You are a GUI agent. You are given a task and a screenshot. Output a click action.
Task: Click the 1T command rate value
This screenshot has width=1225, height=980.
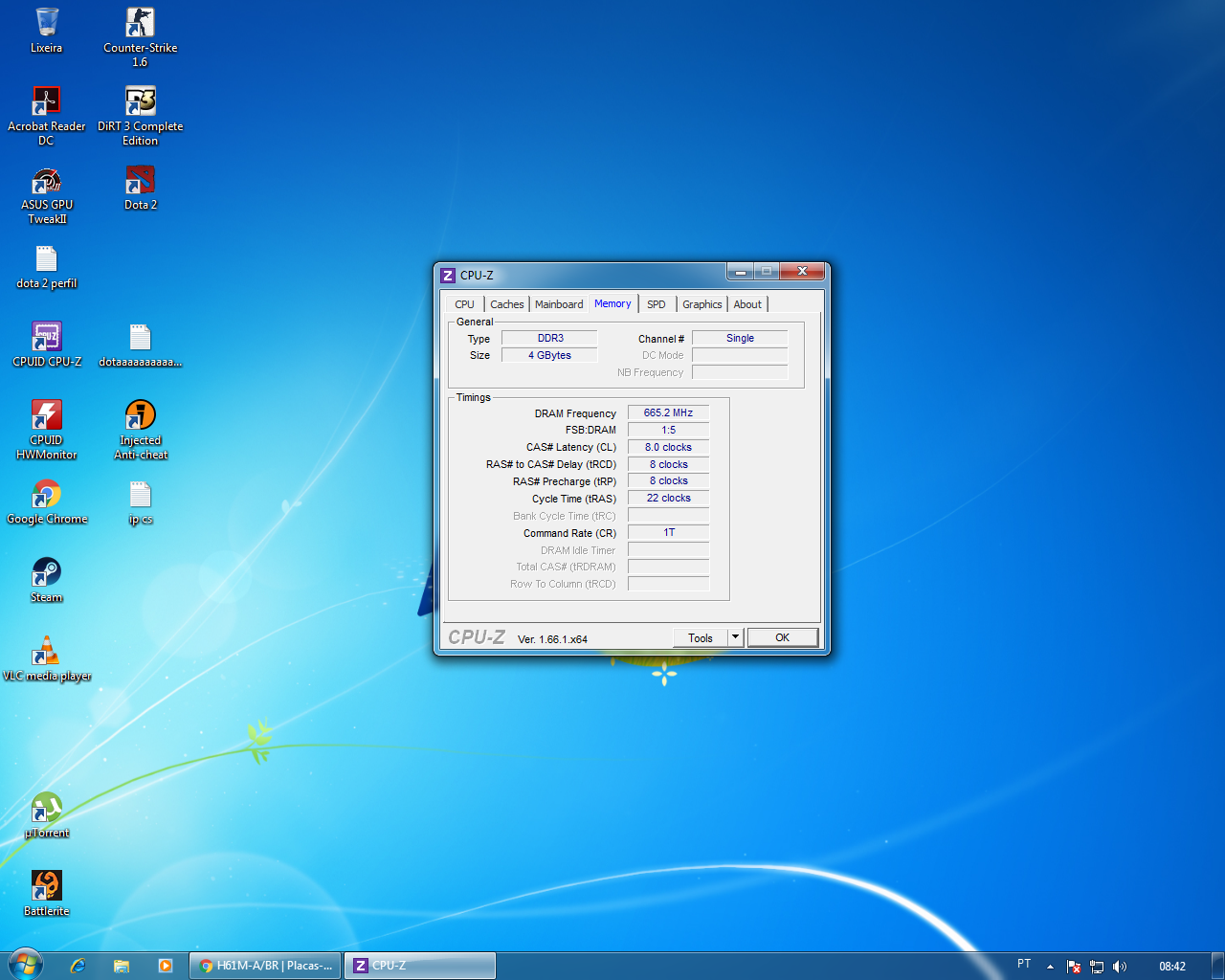[x=668, y=532]
